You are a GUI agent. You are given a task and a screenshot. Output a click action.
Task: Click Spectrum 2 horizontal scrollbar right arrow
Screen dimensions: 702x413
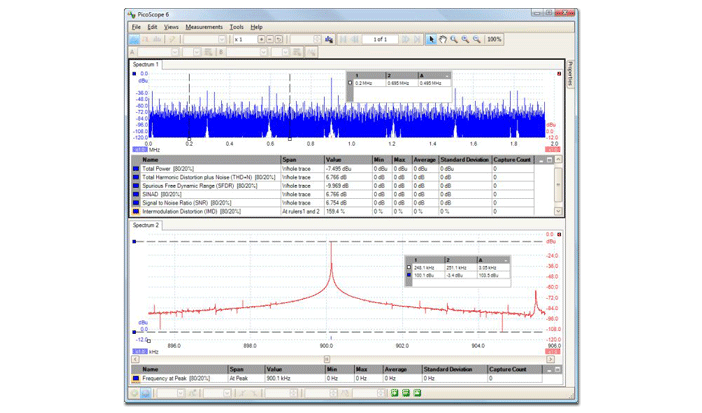550,359
